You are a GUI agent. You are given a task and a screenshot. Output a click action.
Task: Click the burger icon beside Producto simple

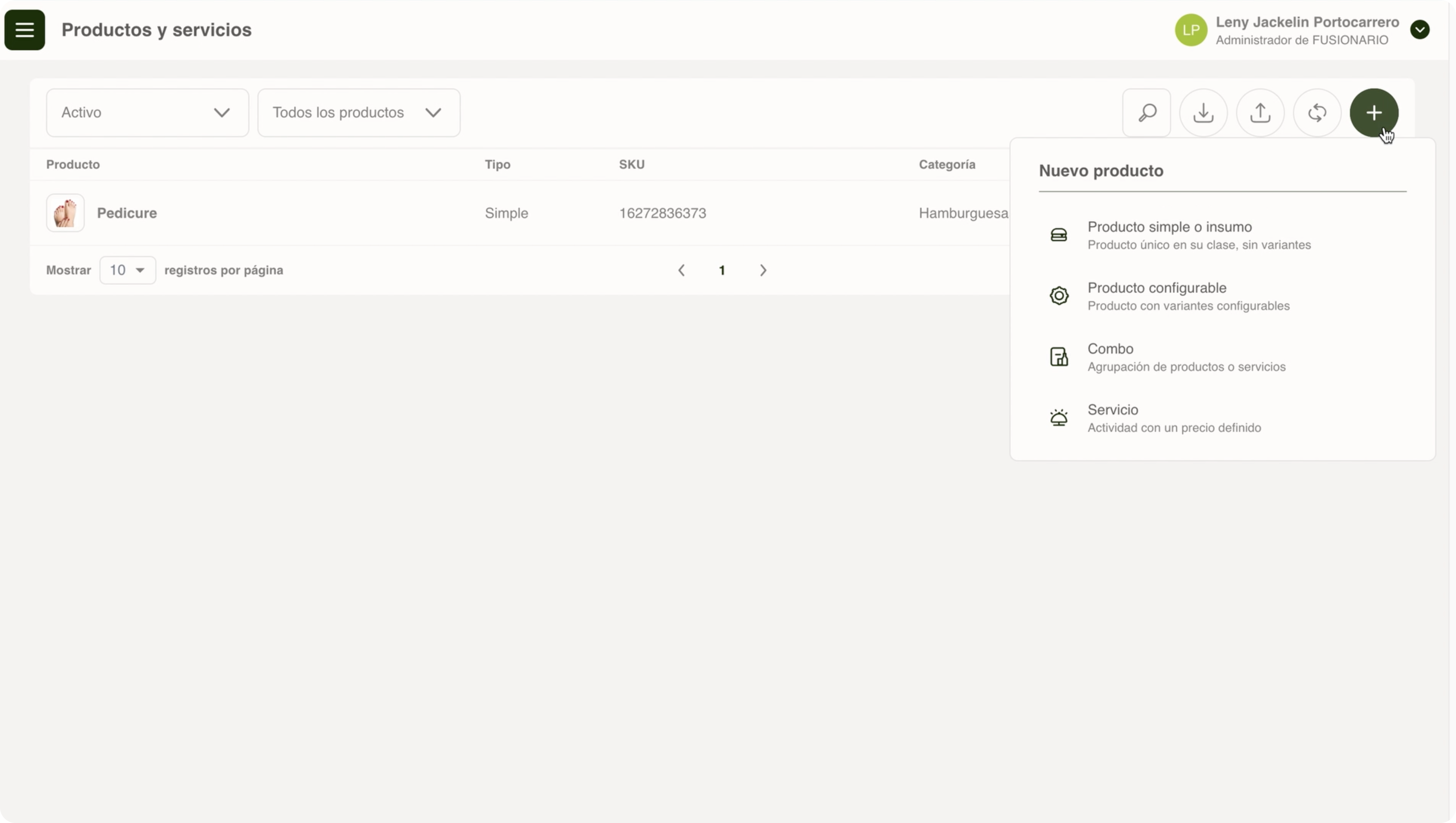(x=1059, y=235)
